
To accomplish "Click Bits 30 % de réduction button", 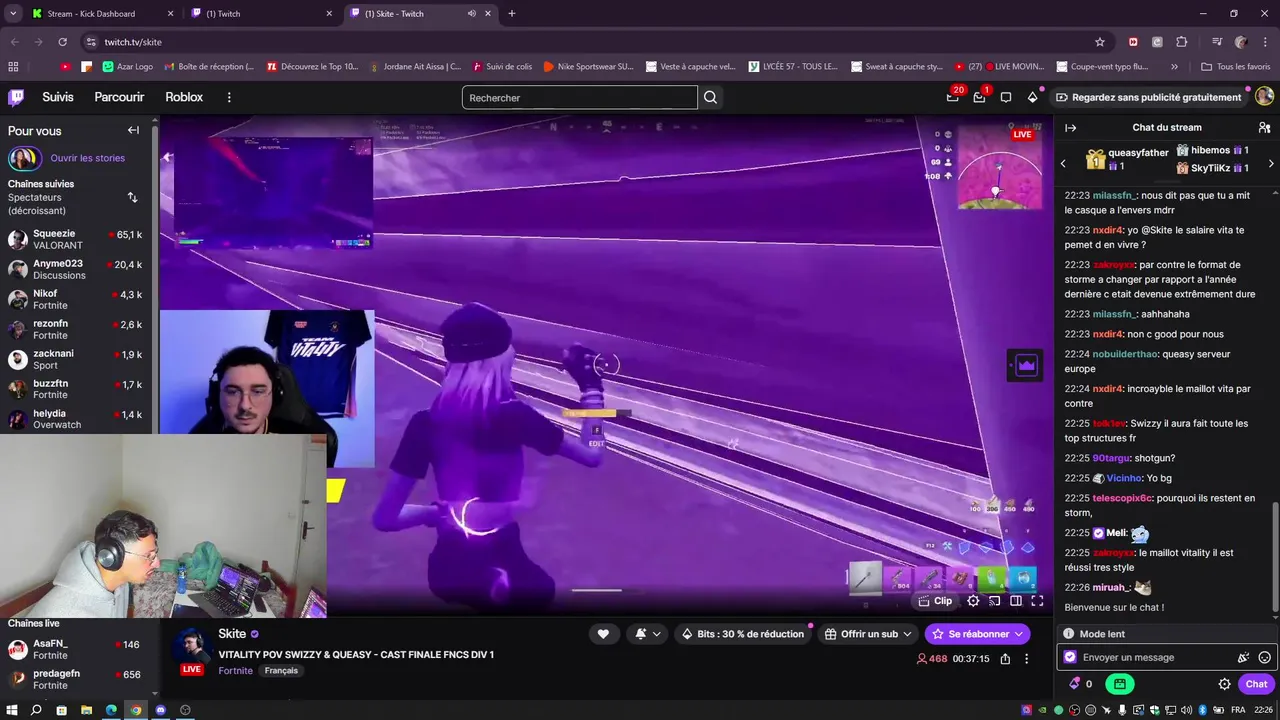I will click(x=742, y=634).
